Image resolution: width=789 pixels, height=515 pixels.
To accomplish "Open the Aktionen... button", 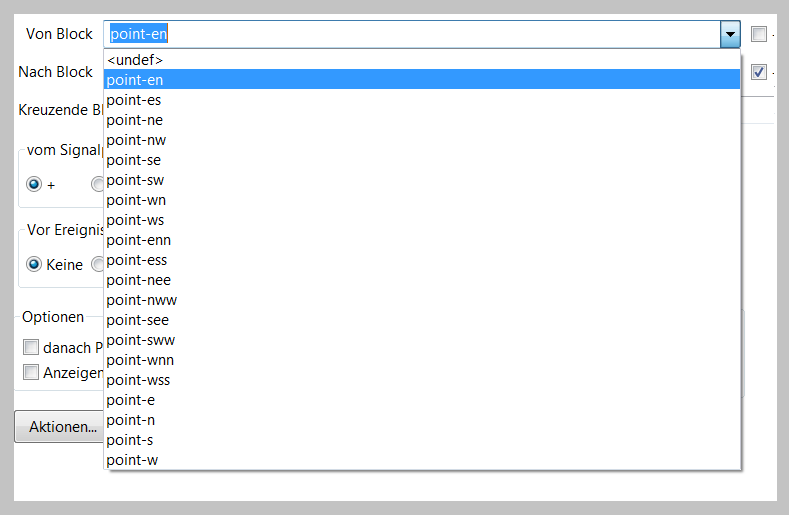I will pos(60,427).
